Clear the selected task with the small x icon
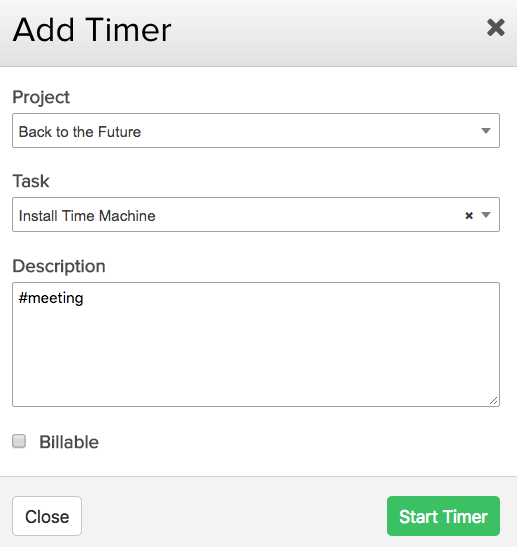 [469, 216]
